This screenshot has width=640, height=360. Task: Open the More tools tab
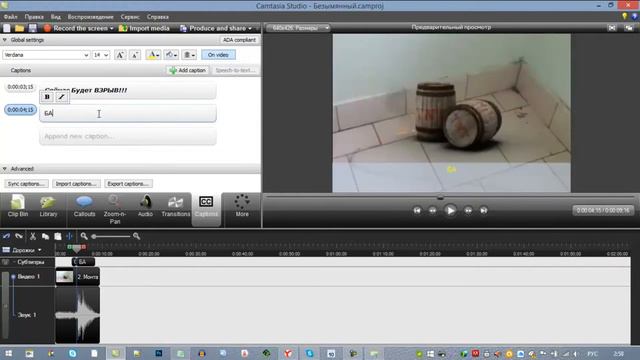pos(242,207)
